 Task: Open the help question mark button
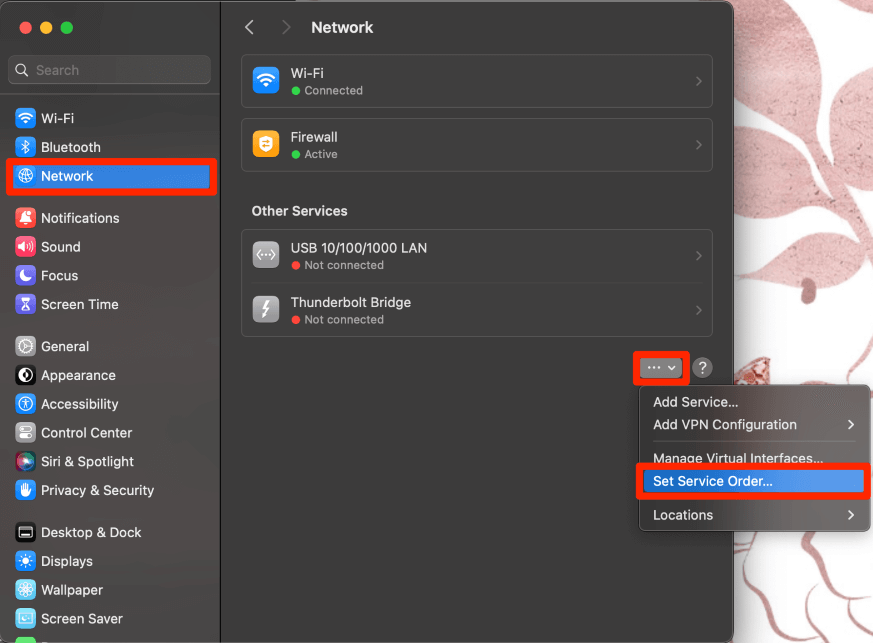[703, 368]
